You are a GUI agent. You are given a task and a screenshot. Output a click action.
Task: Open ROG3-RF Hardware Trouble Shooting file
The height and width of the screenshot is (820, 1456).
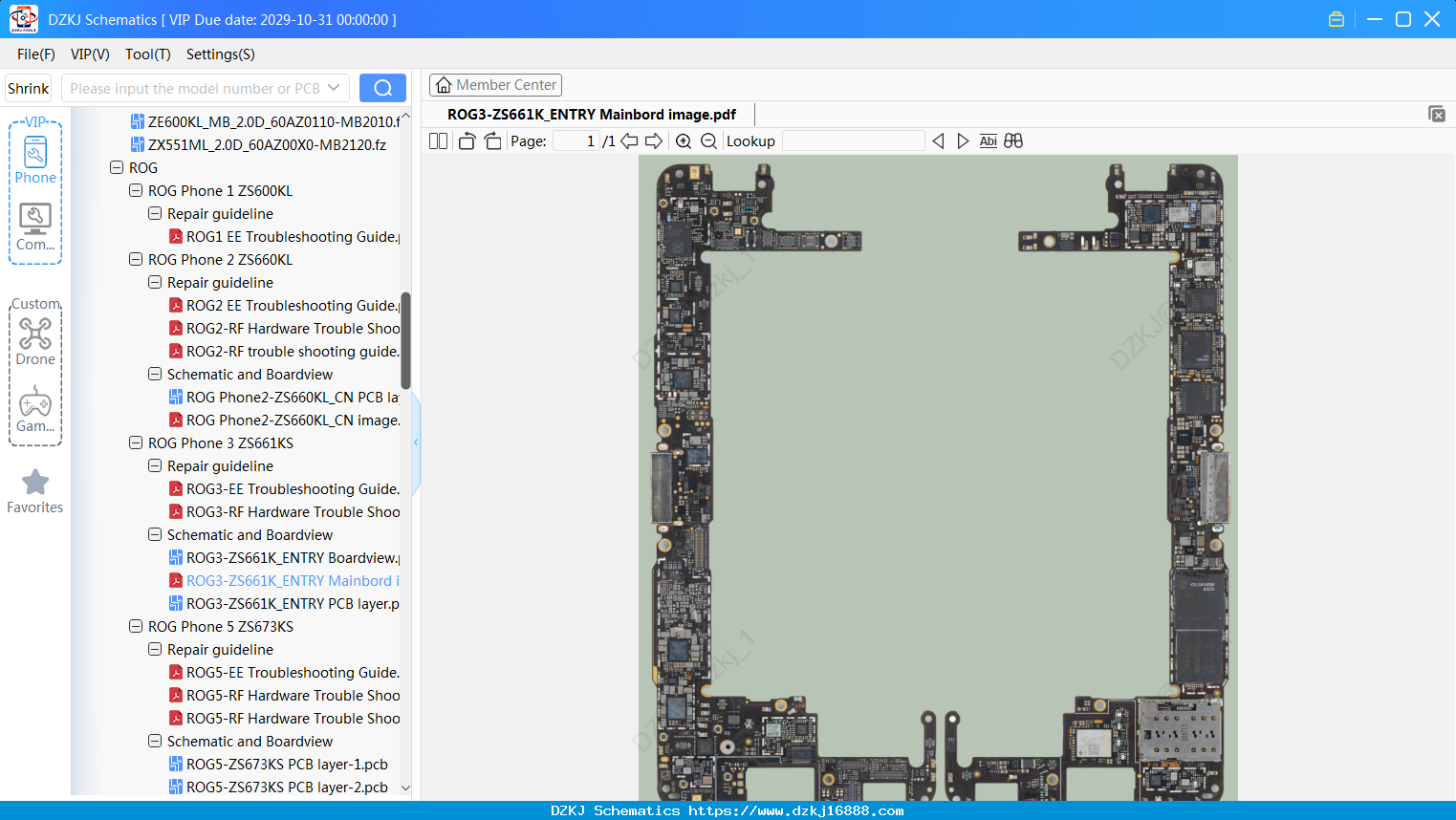pos(284,512)
